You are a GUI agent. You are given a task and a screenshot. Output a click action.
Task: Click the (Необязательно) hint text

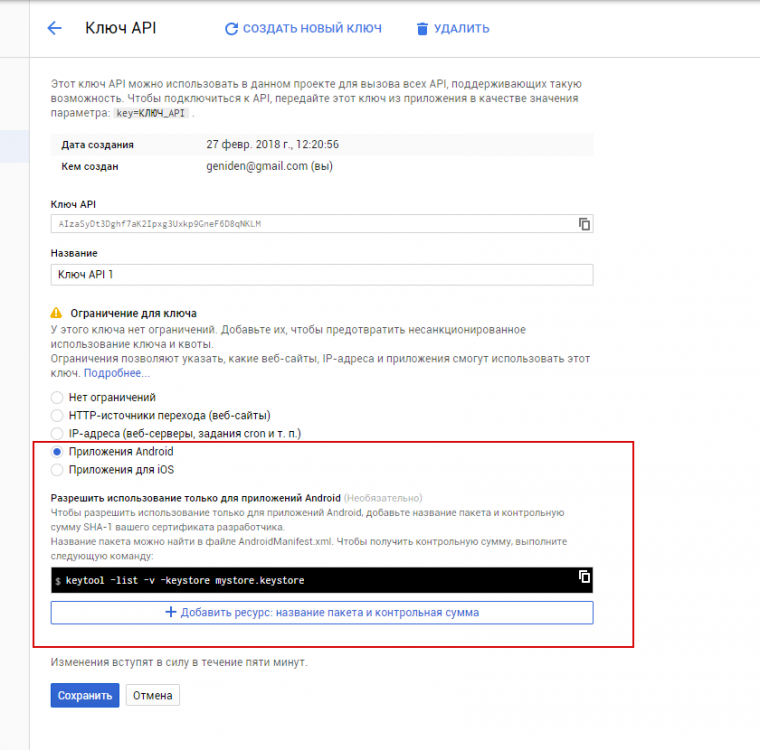tap(383, 498)
